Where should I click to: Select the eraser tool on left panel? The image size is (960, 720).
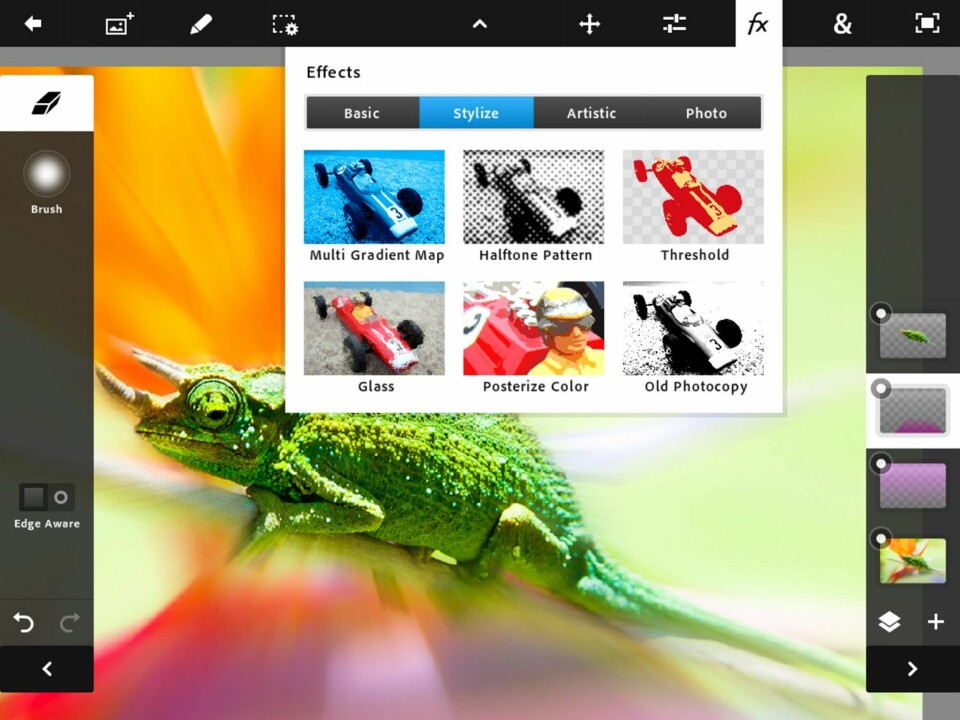coord(47,102)
